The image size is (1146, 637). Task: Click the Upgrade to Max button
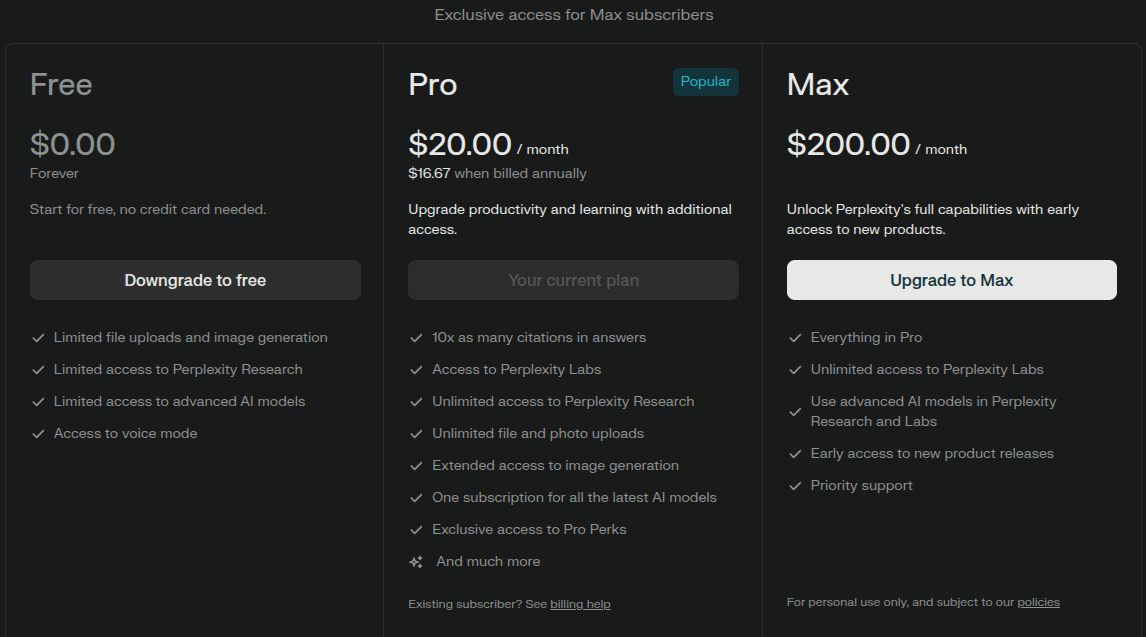(952, 280)
